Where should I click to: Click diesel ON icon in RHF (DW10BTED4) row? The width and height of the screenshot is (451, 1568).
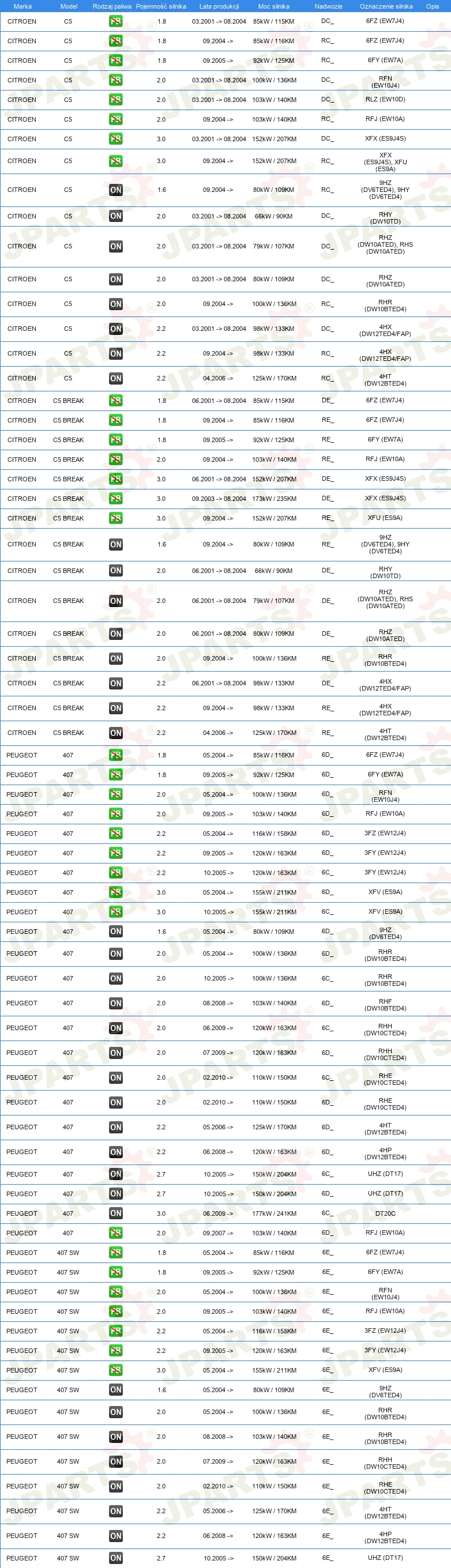pyautogui.click(x=116, y=1003)
